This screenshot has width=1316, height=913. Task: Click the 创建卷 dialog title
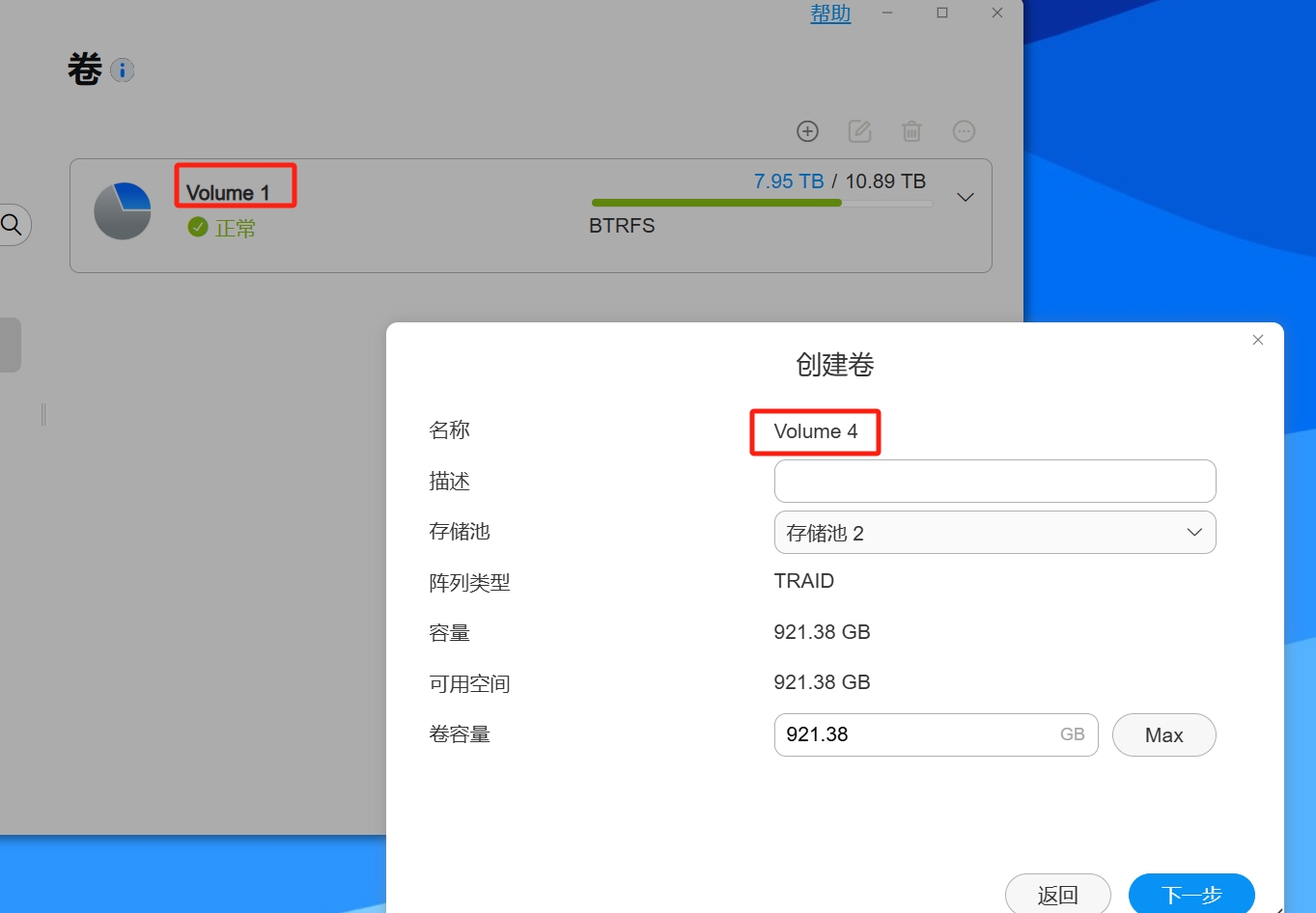pos(835,365)
